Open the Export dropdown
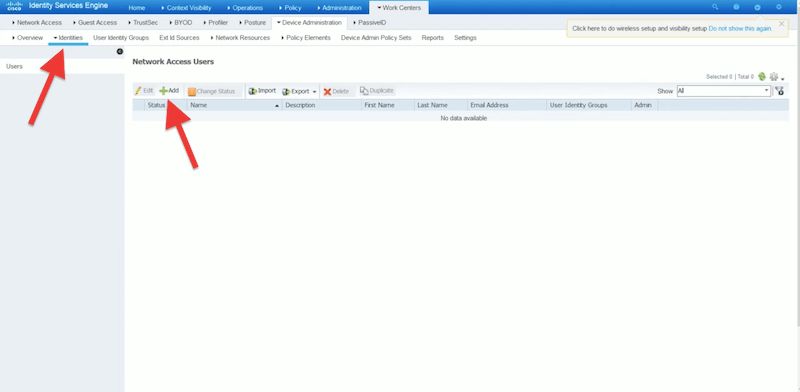800x392 pixels. click(x=299, y=91)
